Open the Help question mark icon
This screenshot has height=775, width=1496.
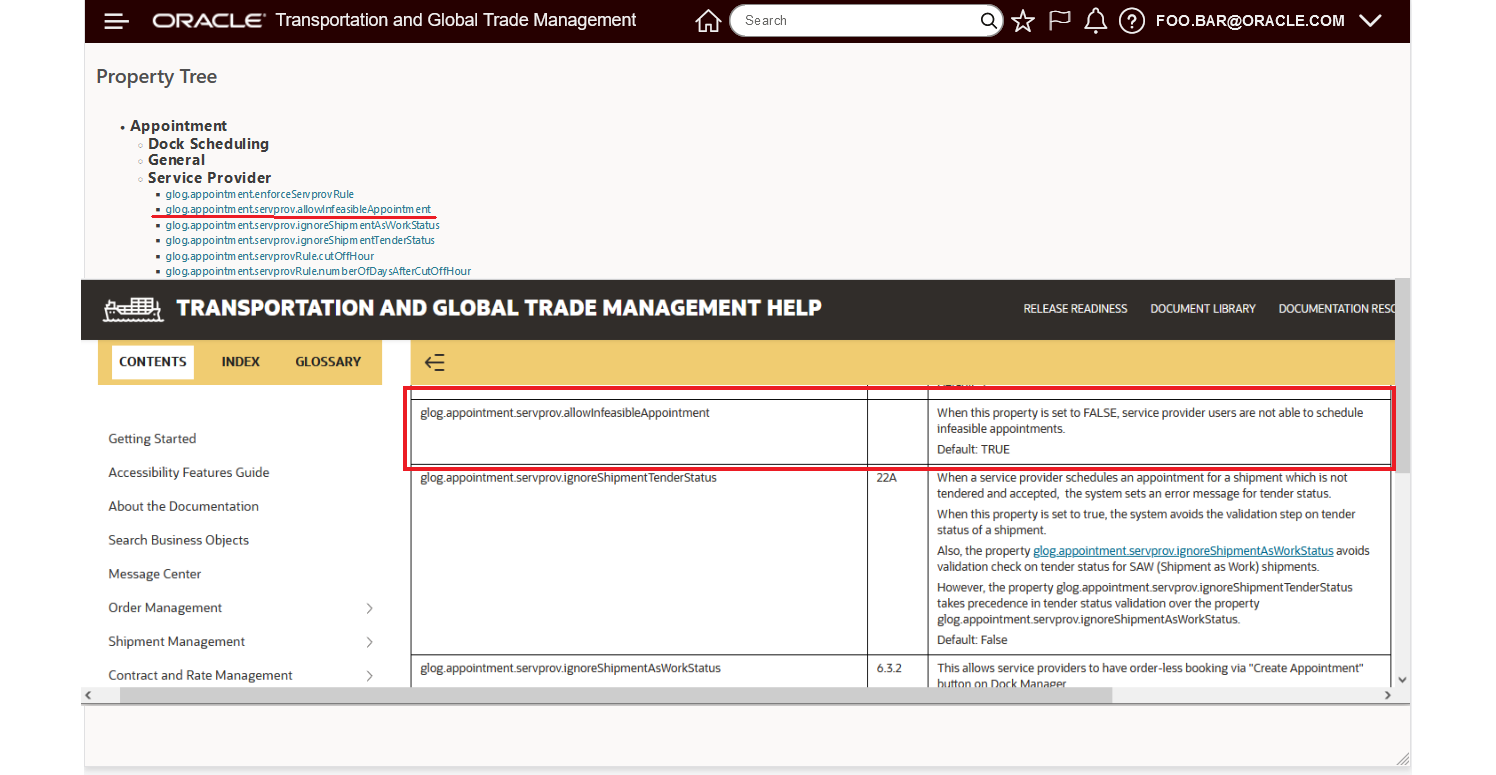(x=1131, y=21)
